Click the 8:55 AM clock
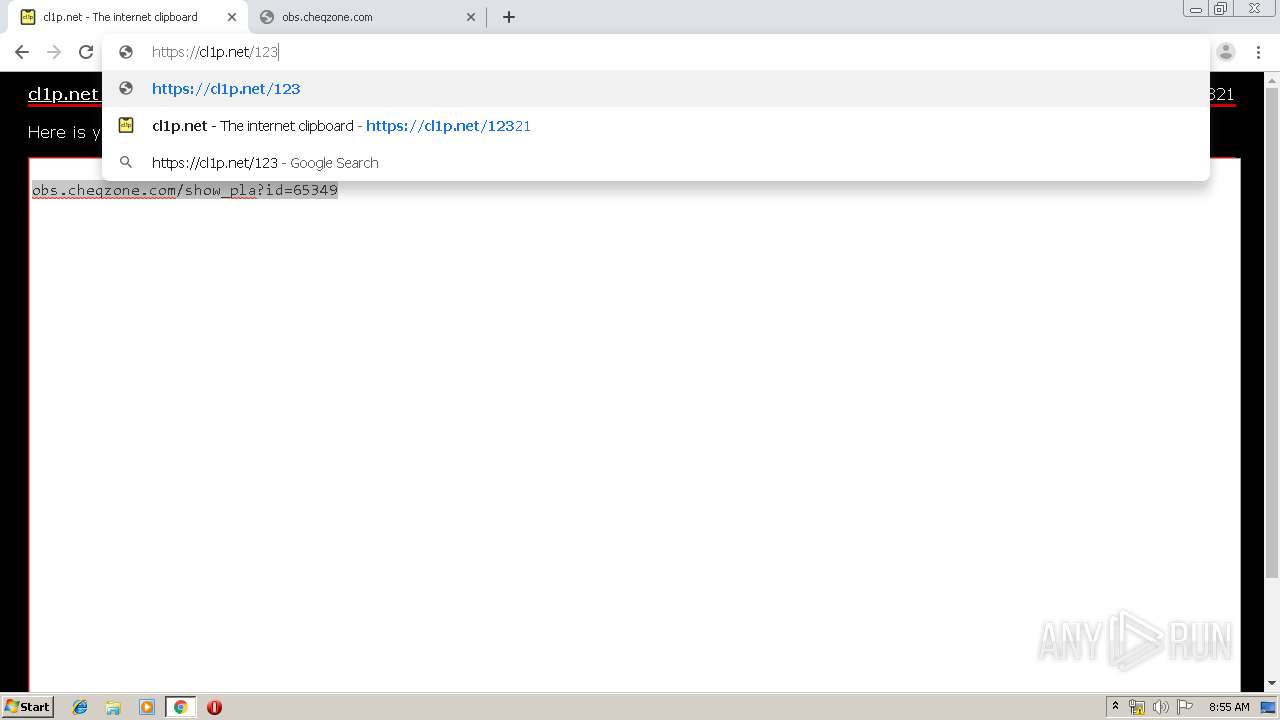The height and width of the screenshot is (720, 1280). pos(1229,707)
